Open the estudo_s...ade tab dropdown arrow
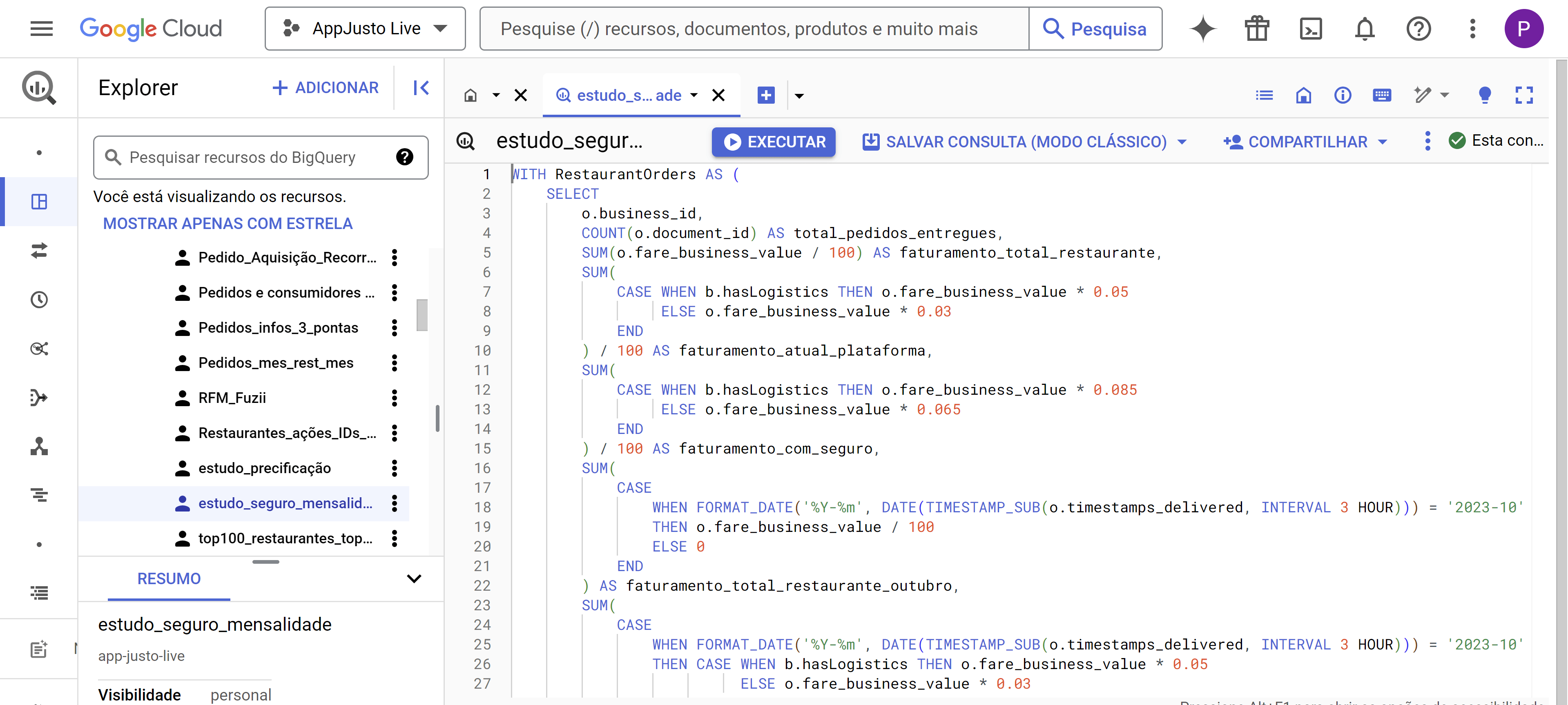1568x705 pixels. pos(694,96)
